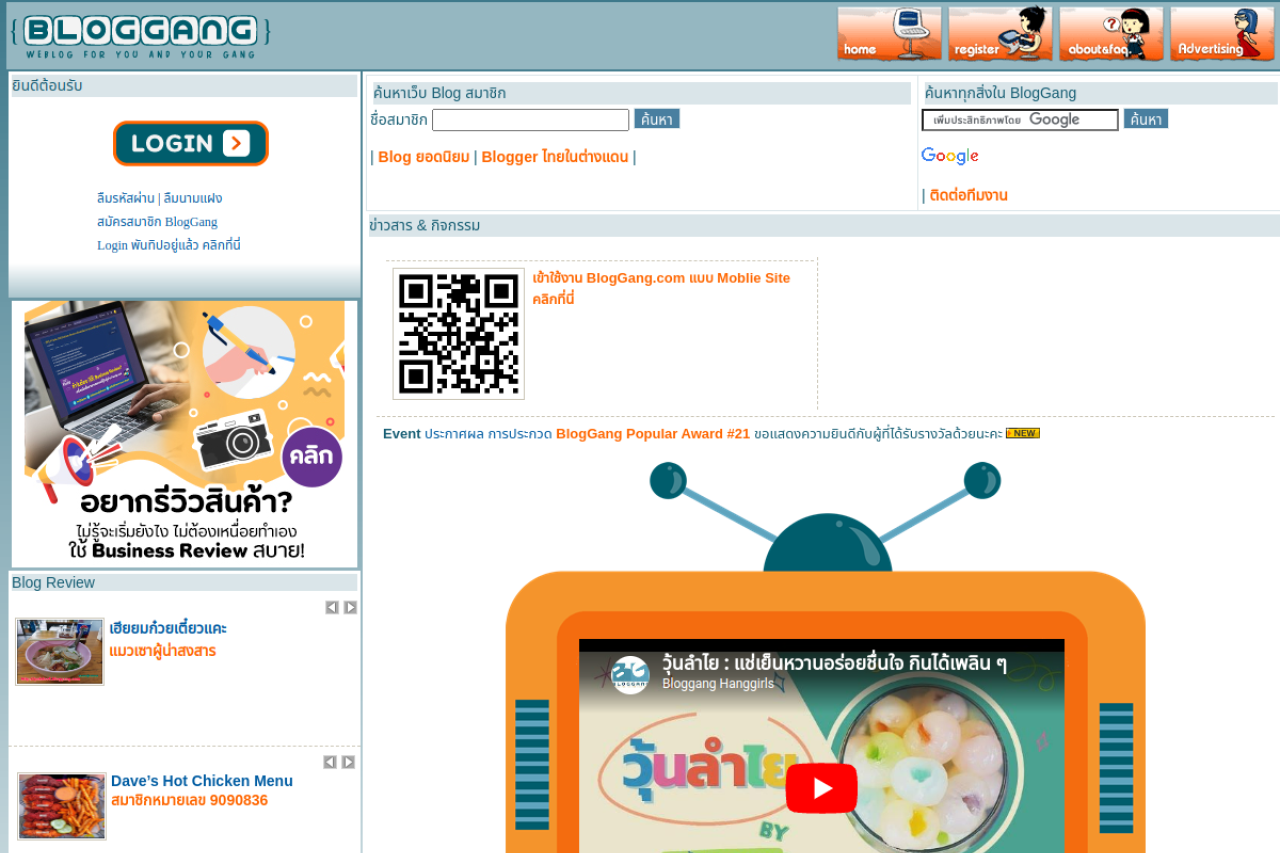Click the Google logo under search
Viewport: 1280px width, 853px height.
point(950,156)
